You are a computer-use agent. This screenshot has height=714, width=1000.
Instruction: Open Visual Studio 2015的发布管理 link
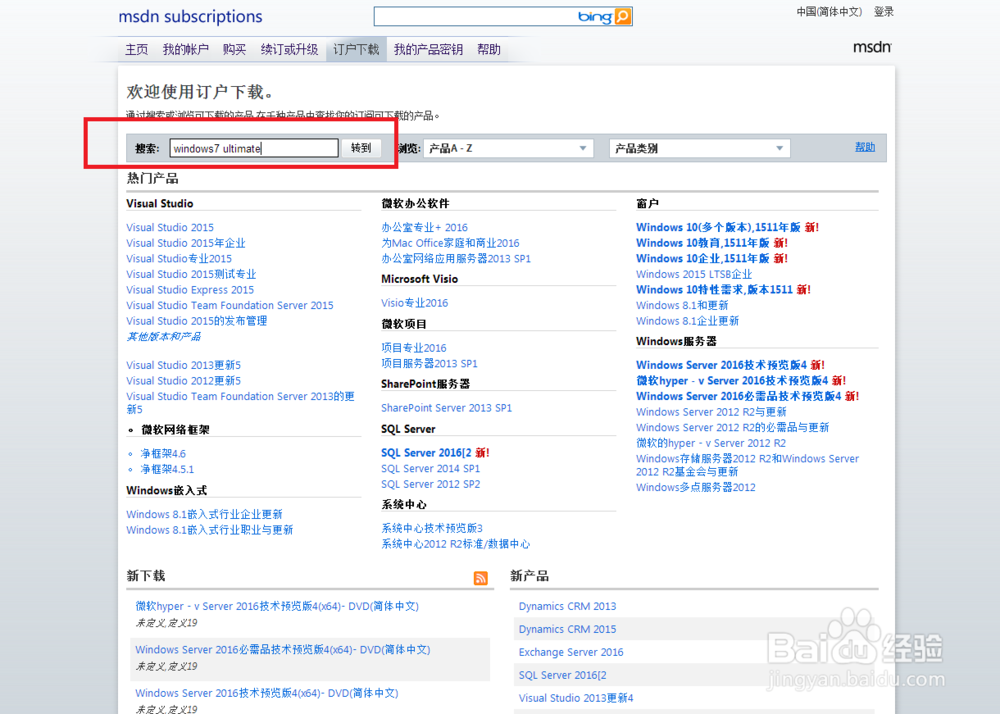tap(196, 321)
